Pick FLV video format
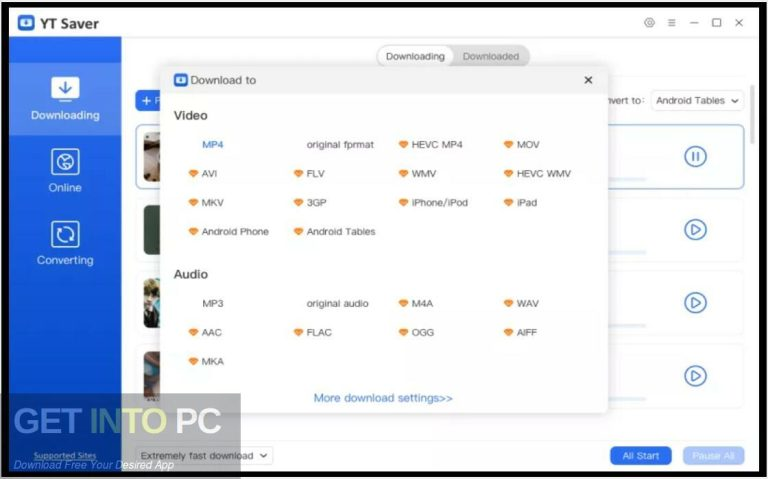The image size is (768, 479). pos(309,173)
